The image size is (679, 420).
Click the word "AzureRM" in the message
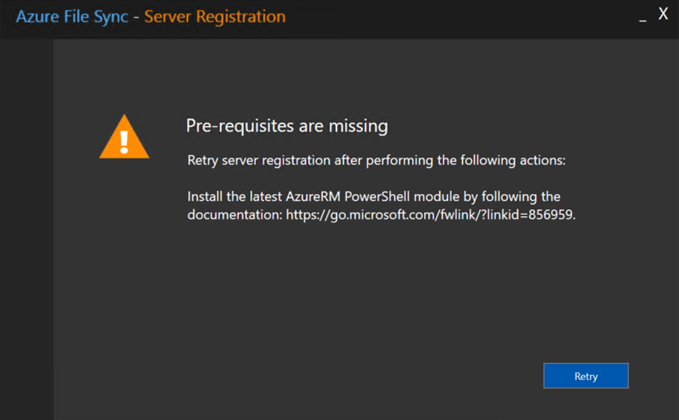coord(312,197)
